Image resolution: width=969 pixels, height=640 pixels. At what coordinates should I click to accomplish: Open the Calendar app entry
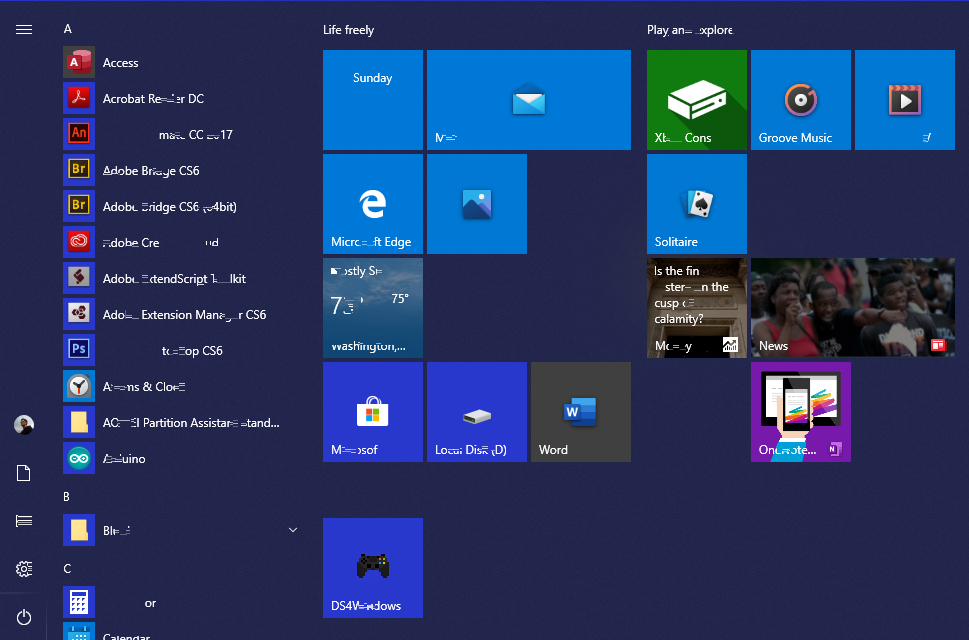(180, 631)
